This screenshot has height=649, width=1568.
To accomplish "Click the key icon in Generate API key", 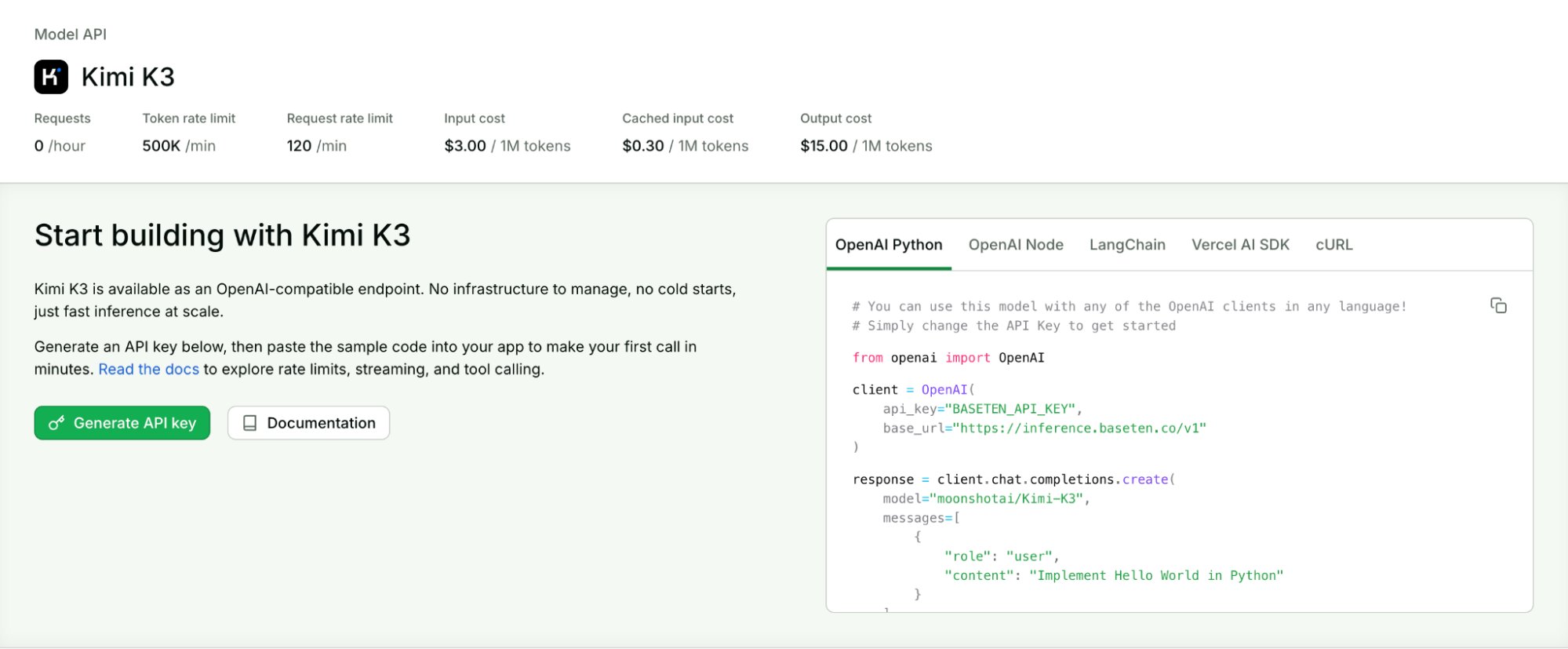I will pos(56,423).
